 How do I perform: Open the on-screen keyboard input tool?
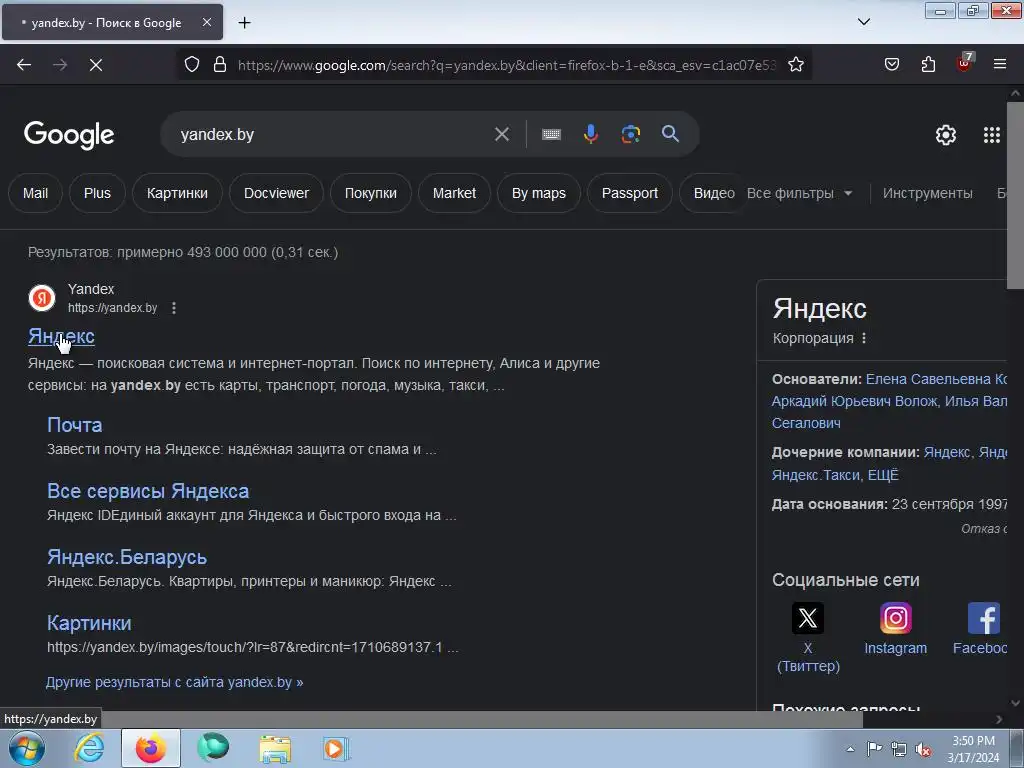pyautogui.click(x=551, y=134)
